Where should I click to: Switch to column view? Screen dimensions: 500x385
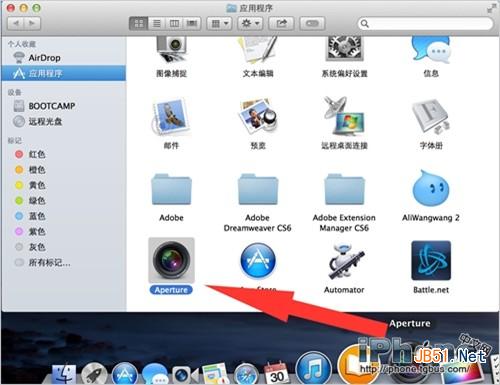174,23
